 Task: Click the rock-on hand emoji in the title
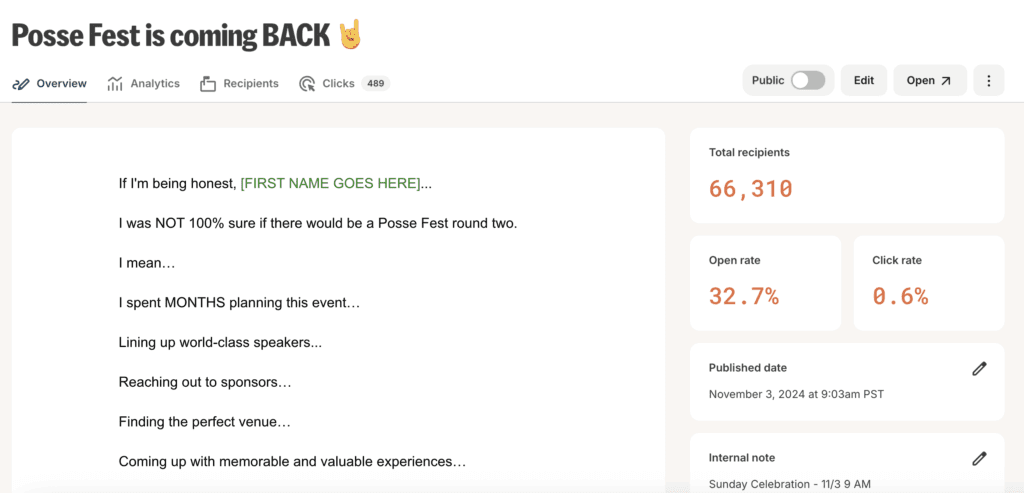pos(350,35)
